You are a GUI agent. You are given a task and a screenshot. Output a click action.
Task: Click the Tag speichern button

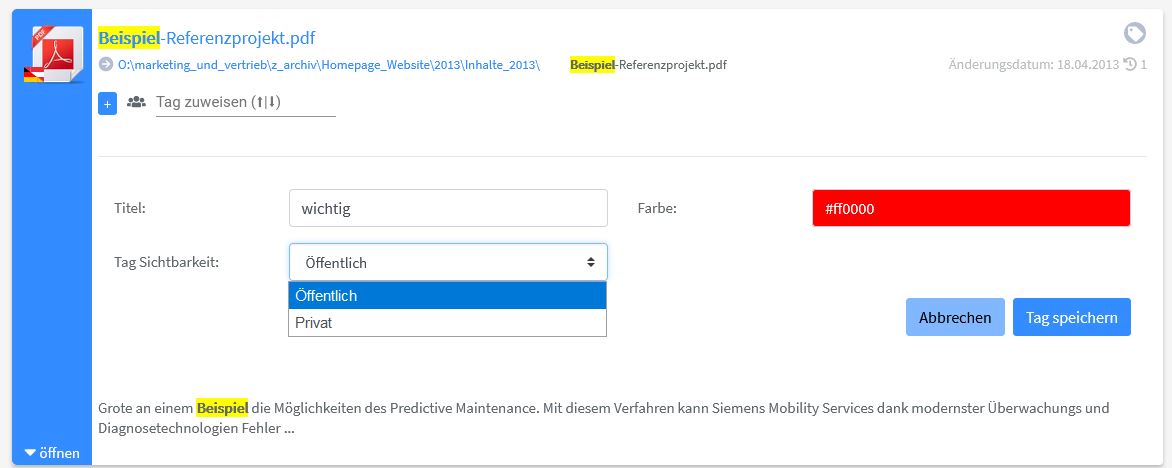pyautogui.click(x=1072, y=317)
